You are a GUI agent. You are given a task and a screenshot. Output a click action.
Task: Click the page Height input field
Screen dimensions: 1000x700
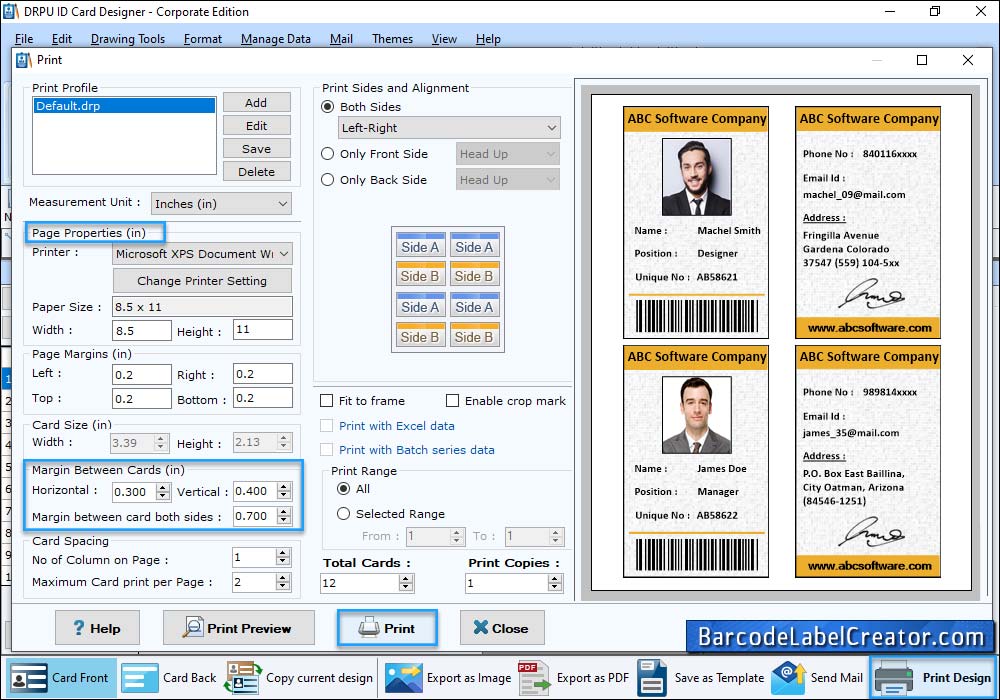coord(263,330)
